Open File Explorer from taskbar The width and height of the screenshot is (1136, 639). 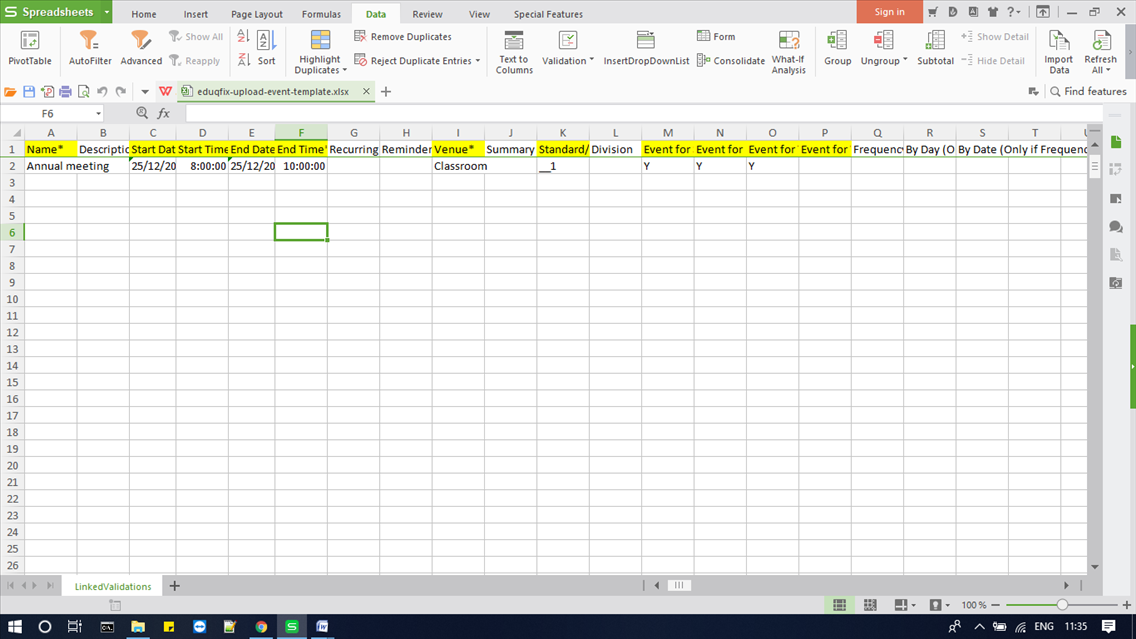pos(138,627)
